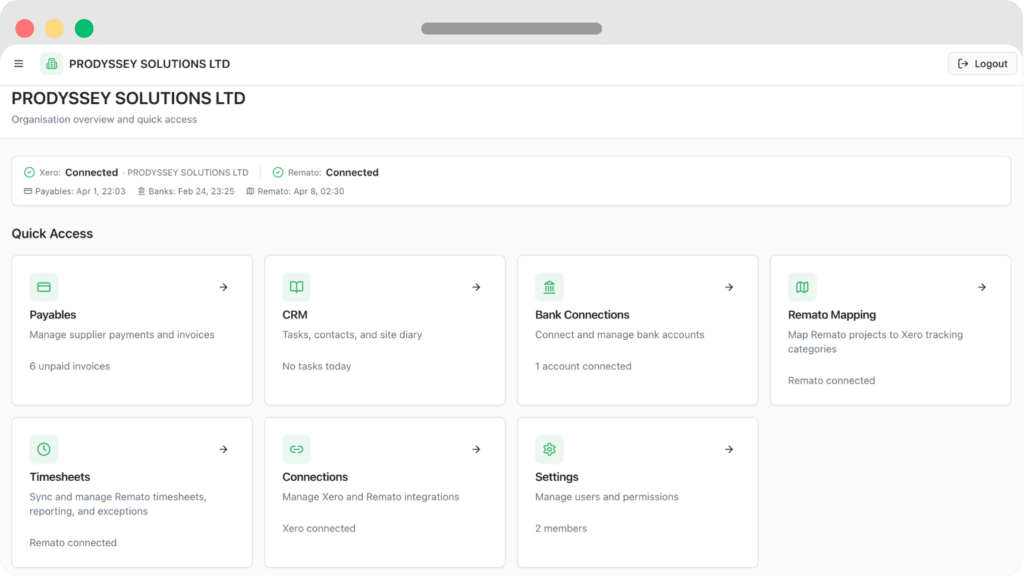Viewport: 1024px width, 576px height.
Task: Click the yellow minimize window button
Action: coord(54,29)
